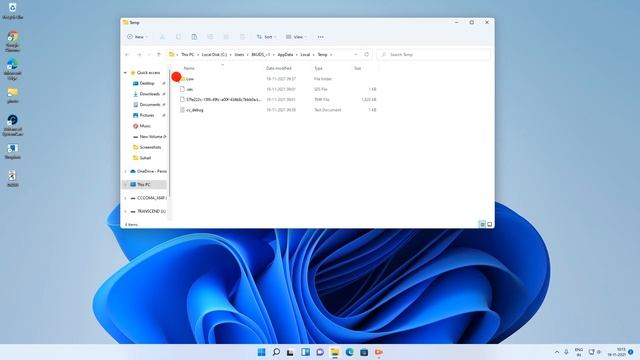
Task: Expand the OneDrive tree node
Action: click(125, 171)
